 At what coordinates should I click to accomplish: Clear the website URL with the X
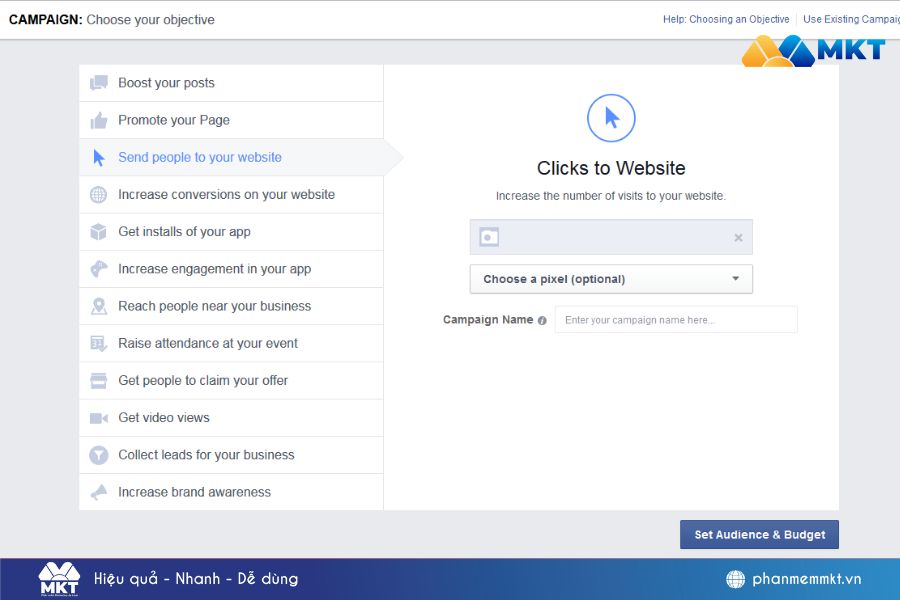(x=738, y=238)
